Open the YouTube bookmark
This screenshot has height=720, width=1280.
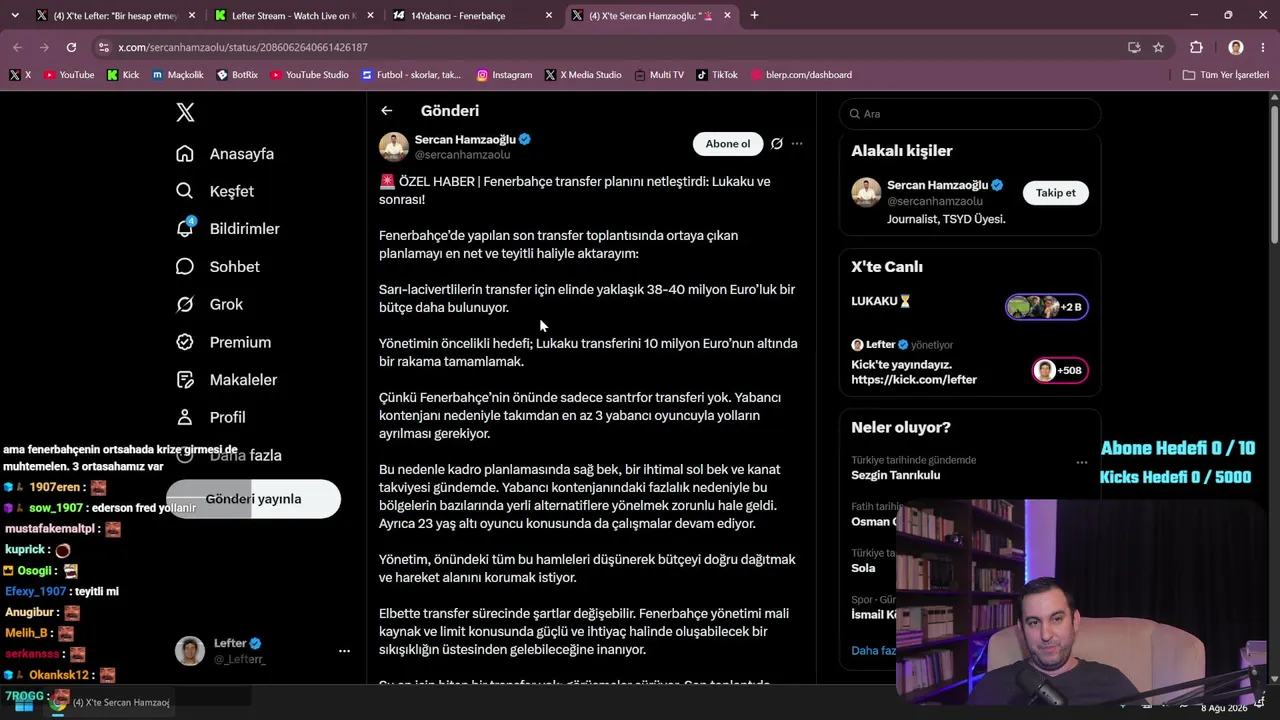[69, 75]
